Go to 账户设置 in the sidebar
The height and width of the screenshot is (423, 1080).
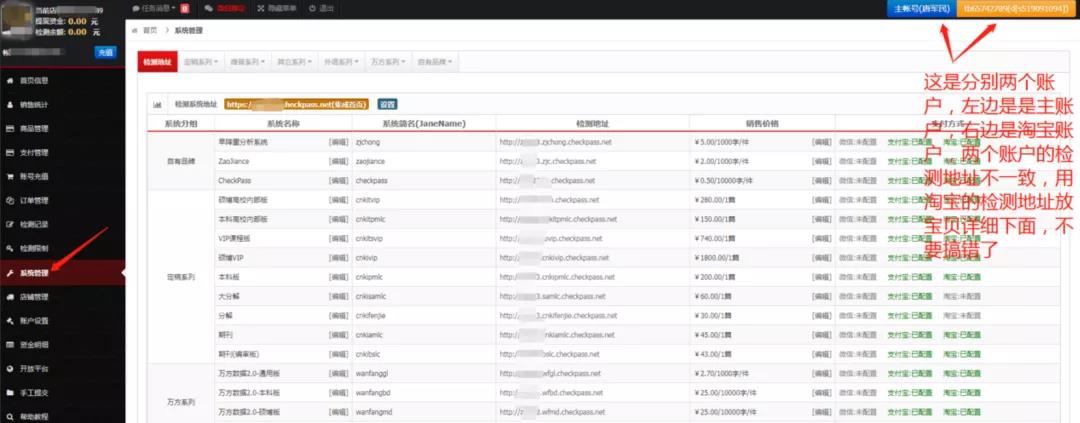(62, 320)
